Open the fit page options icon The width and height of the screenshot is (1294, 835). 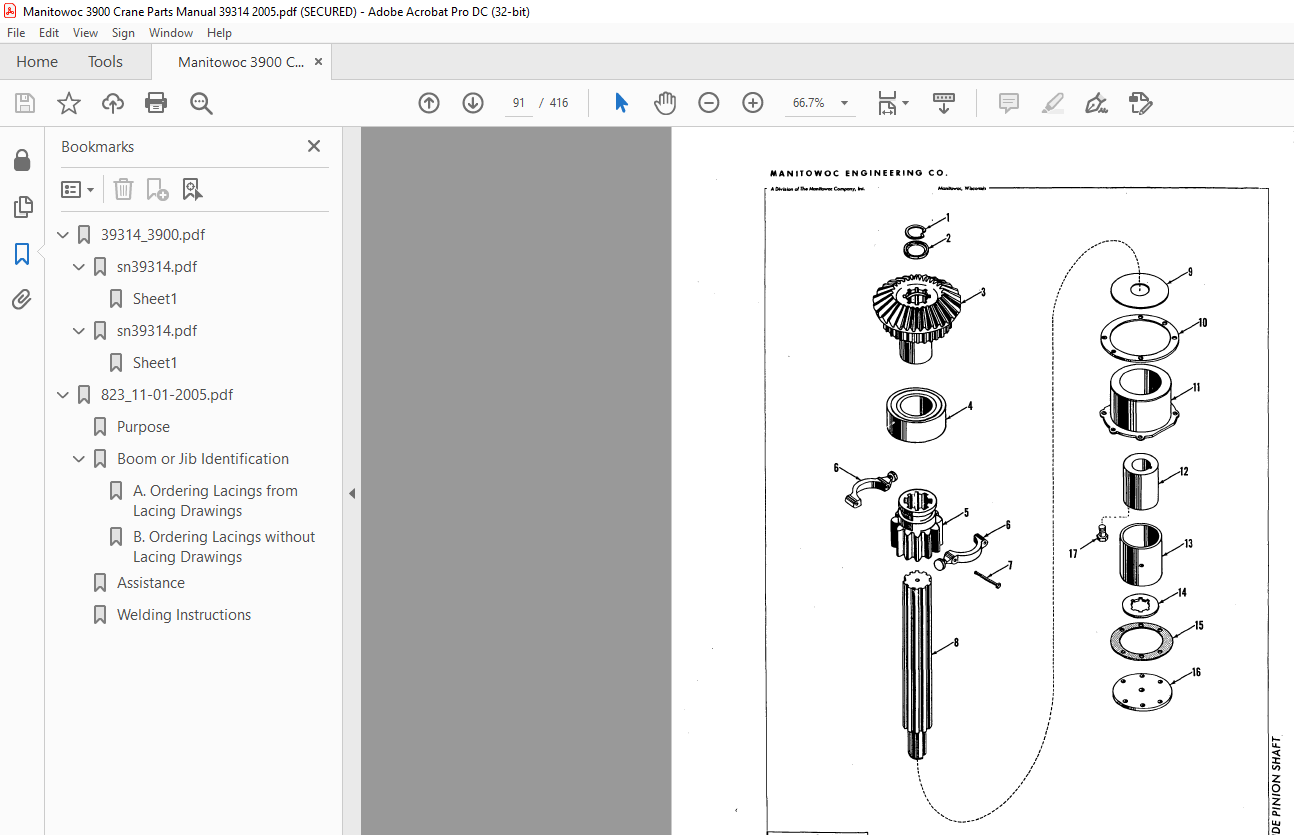tap(892, 103)
